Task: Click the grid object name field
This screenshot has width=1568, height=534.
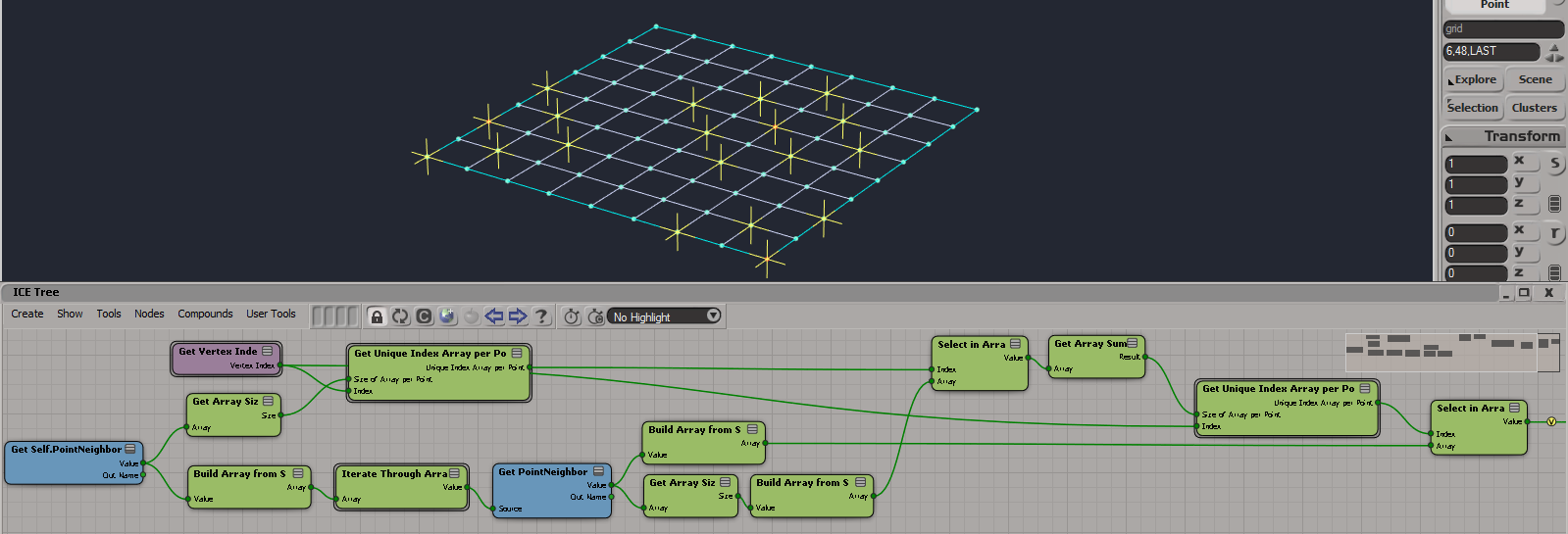Action: pos(1502,29)
